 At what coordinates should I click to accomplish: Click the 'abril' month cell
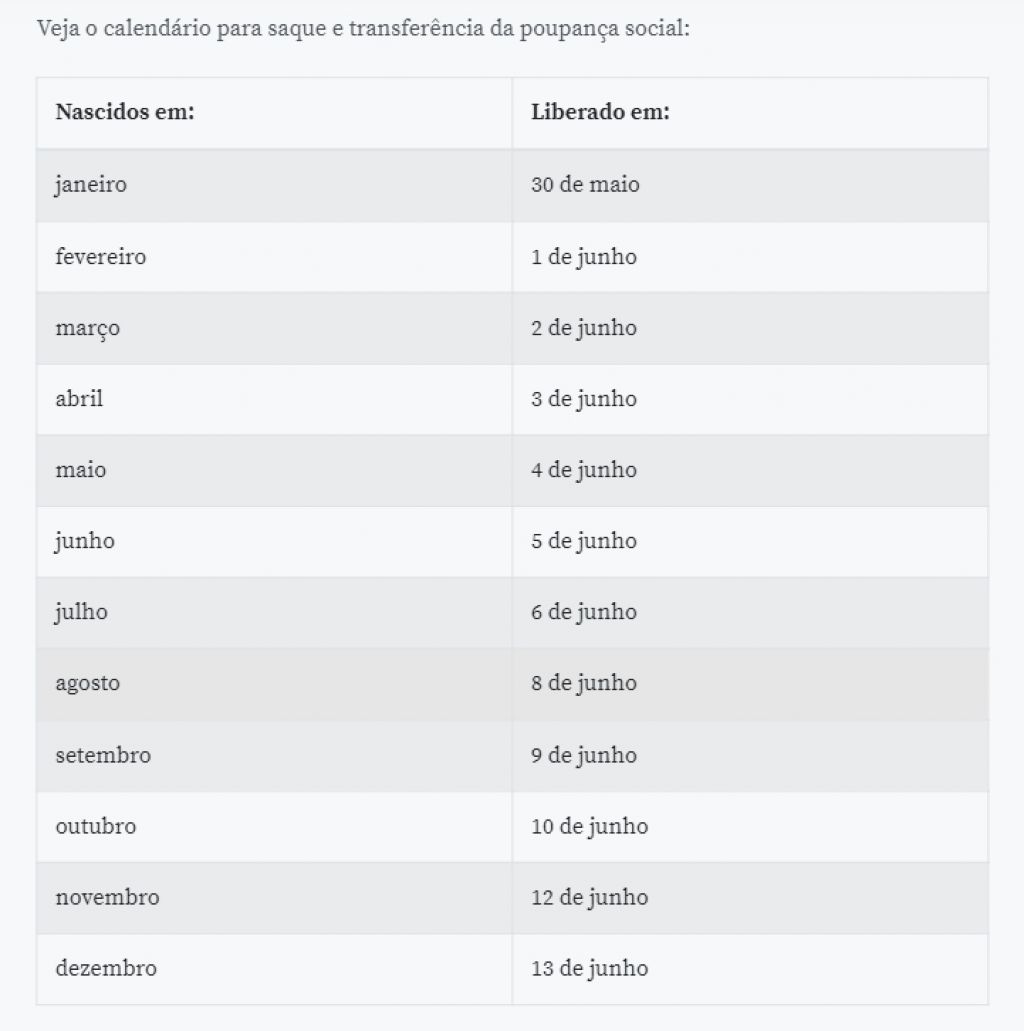pyautogui.click(x=274, y=399)
